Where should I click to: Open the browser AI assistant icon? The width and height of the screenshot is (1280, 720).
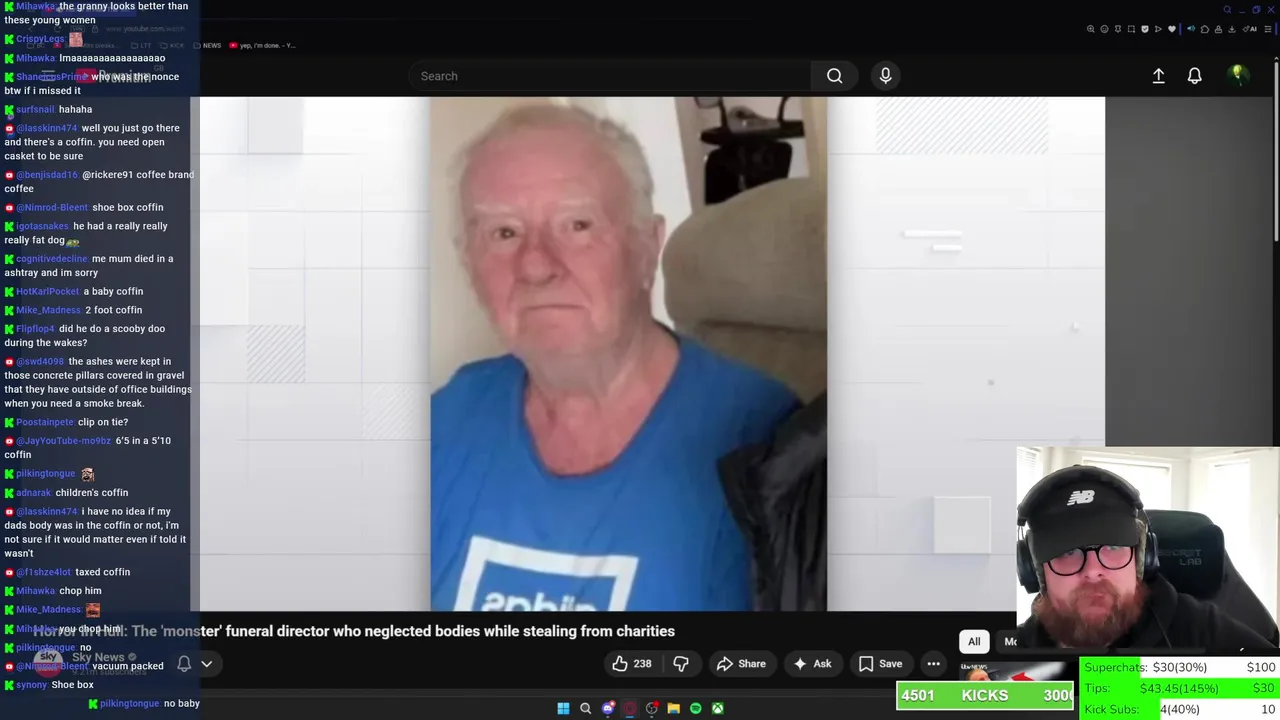[x=1250, y=29]
